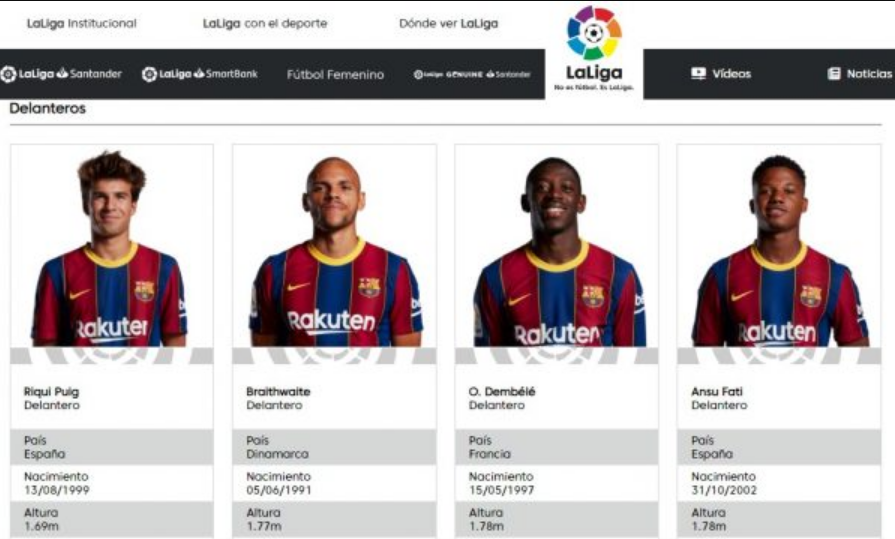This screenshot has width=895, height=539.
Task: Open LaLiga con el deporte link
Action: (265, 23)
